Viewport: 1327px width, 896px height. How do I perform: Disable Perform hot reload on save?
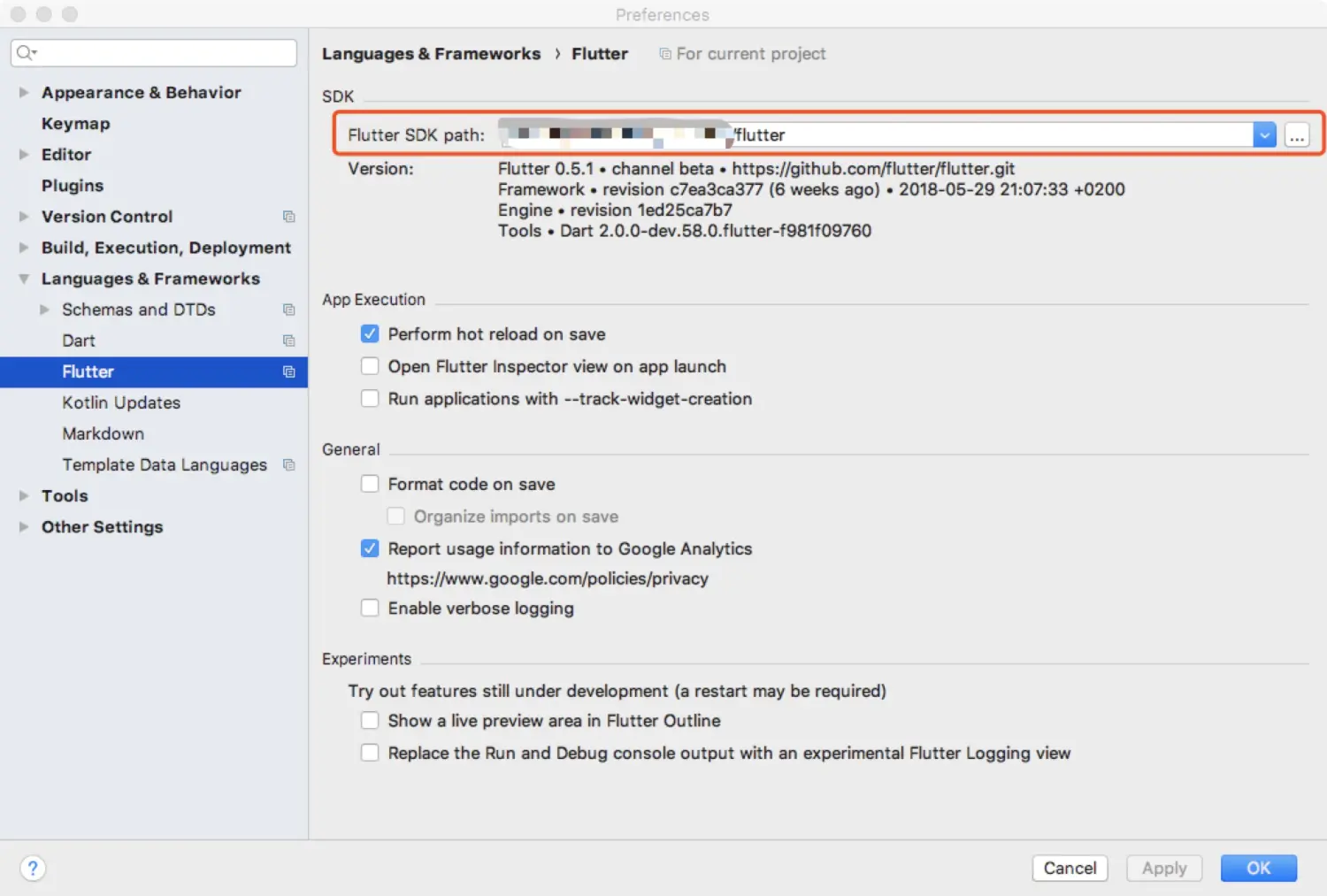pyautogui.click(x=370, y=333)
